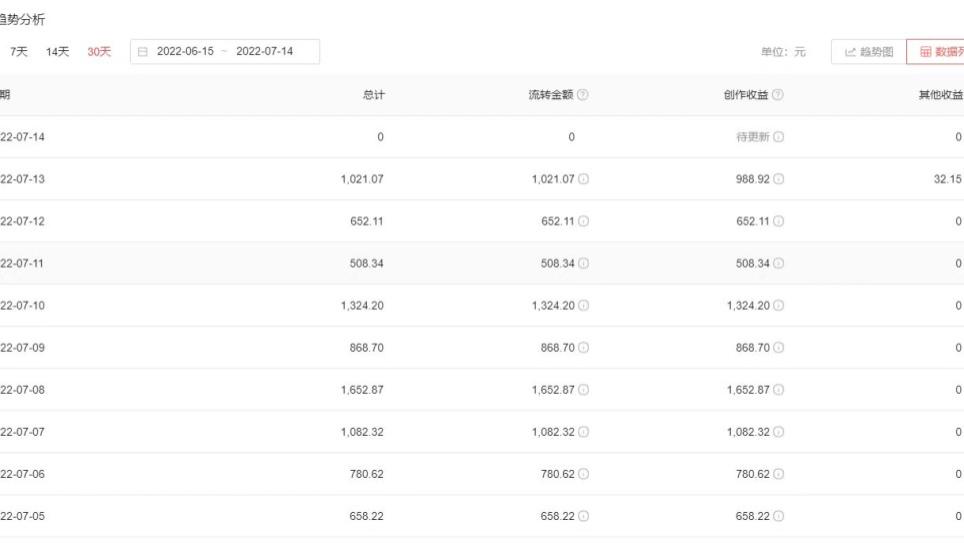Click info icon beside 1,324.20 流转金额
The width and height of the screenshot is (964, 543).
click(583, 306)
